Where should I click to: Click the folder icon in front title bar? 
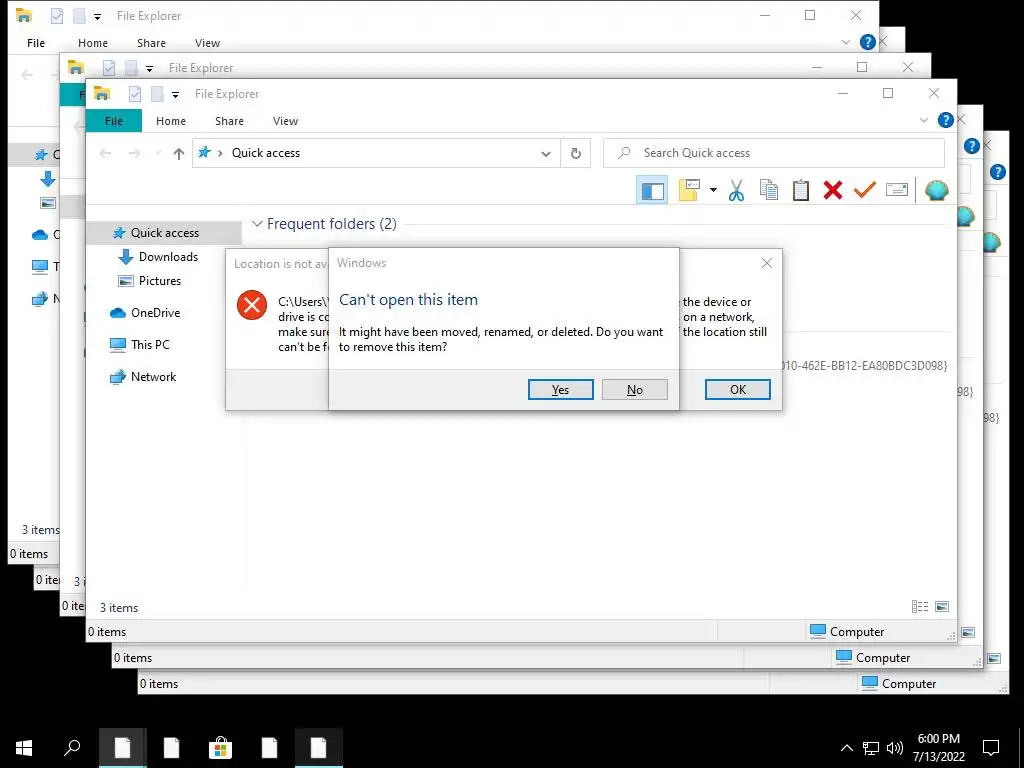point(102,94)
